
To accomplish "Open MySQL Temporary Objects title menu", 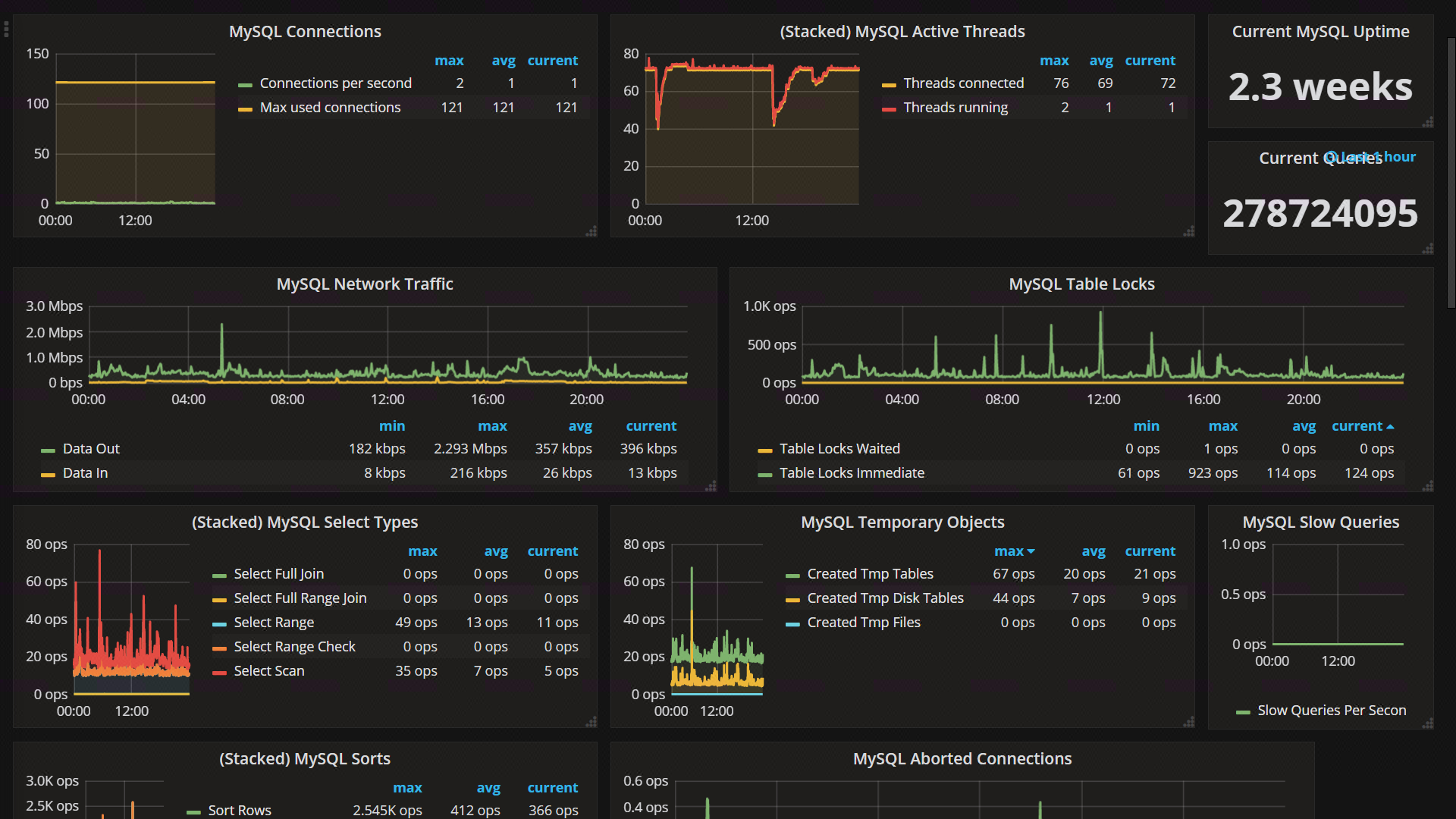I will pos(902,522).
